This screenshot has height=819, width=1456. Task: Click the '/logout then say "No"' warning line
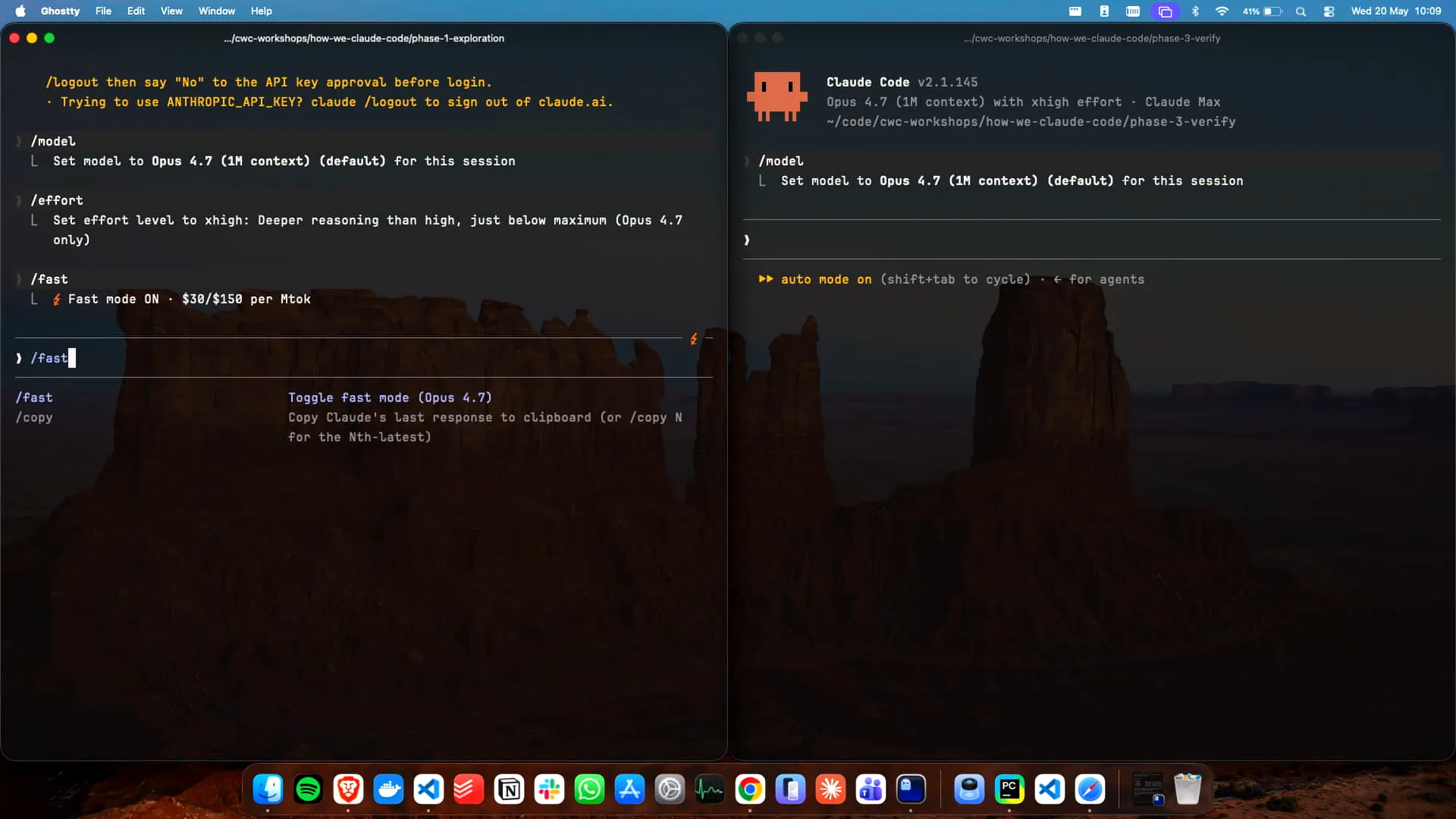[268, 82]
